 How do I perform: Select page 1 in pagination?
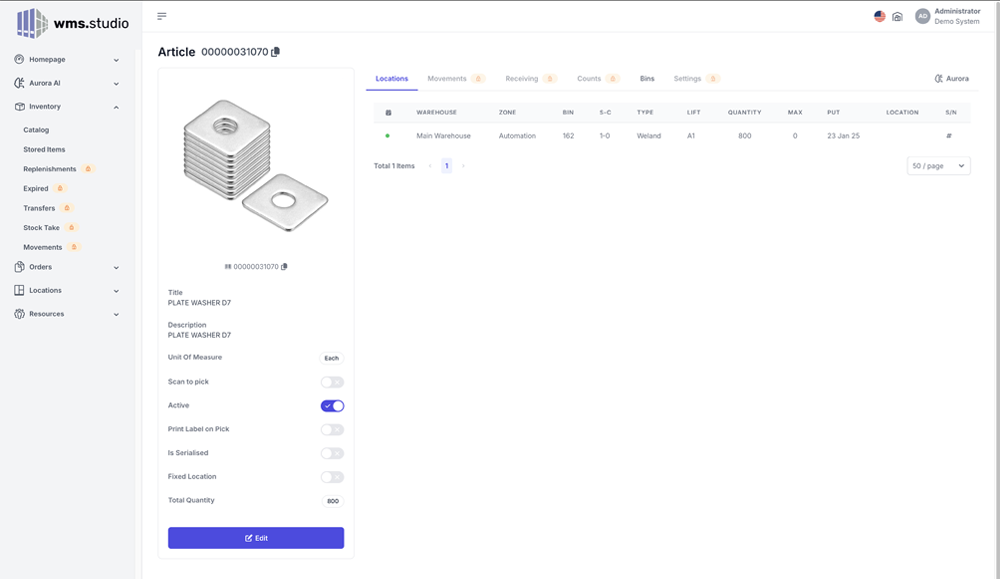[446, 166]
